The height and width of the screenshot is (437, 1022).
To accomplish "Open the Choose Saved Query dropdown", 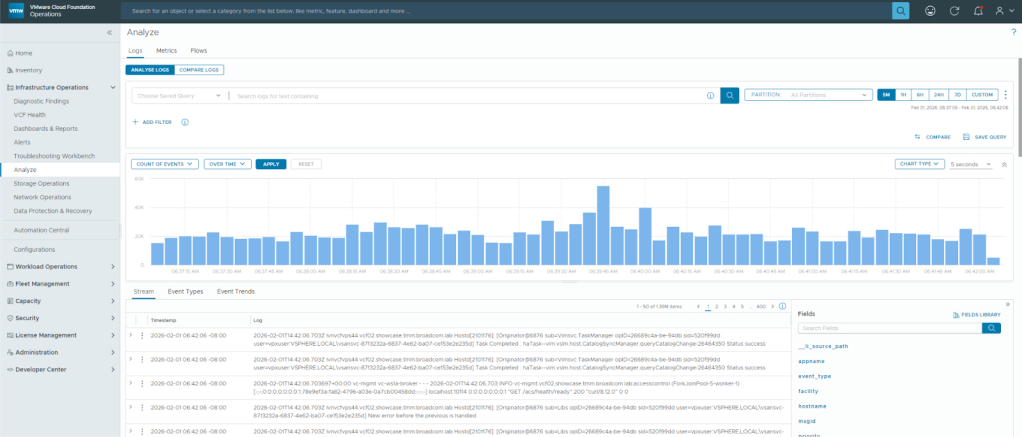I will [x=180, y=96].
